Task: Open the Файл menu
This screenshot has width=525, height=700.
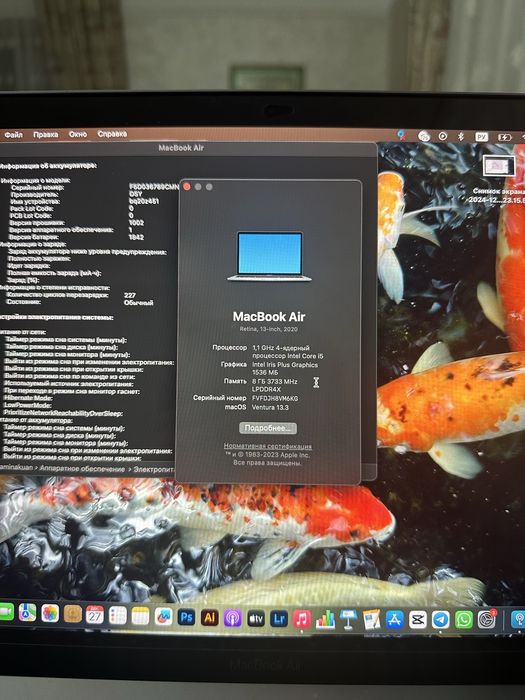Action: [x=13, y=134]
